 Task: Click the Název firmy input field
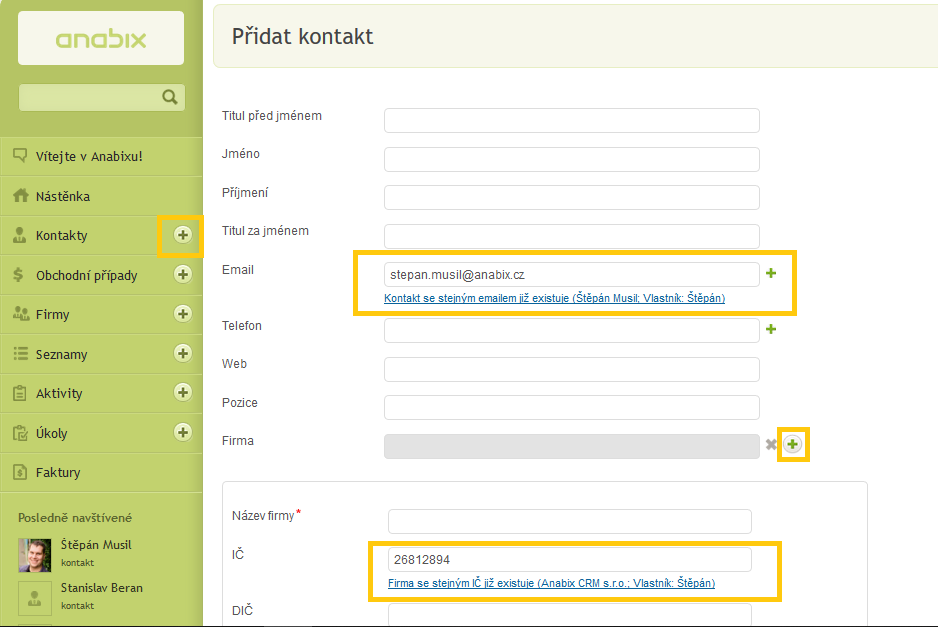point(569,521)
